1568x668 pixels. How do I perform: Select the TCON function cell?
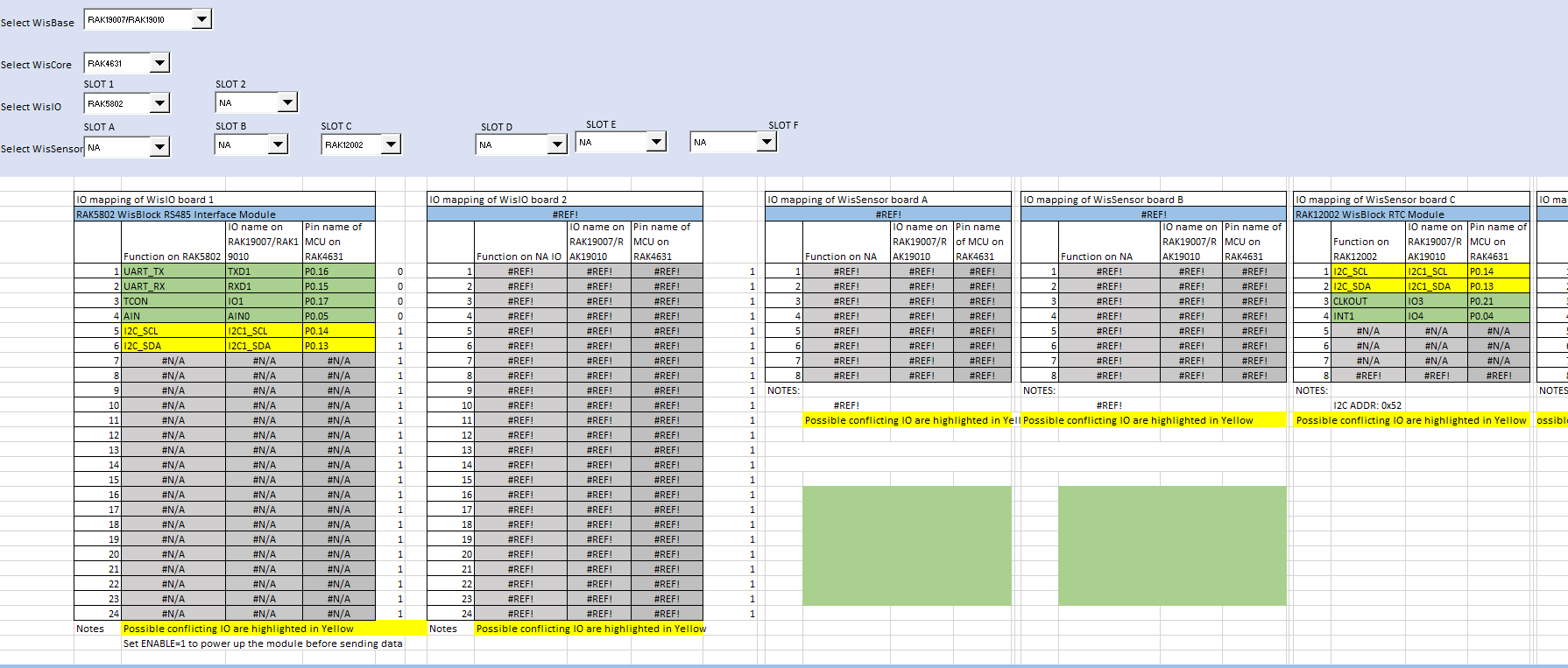pyautogui.click(x=173, y=301)
